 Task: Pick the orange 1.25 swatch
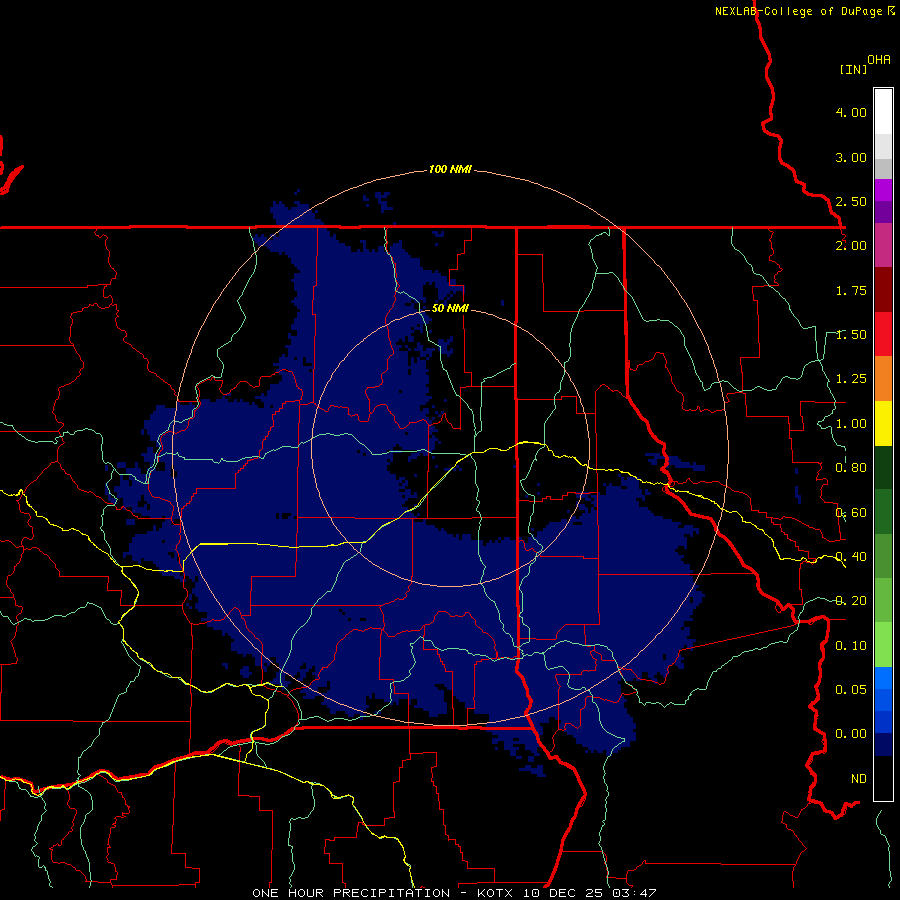pyautogui.click(x=883, y=379)
